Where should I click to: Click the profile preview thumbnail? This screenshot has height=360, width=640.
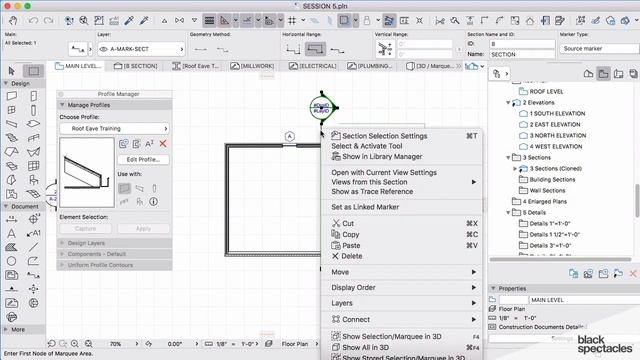click(x=87, y=173)
